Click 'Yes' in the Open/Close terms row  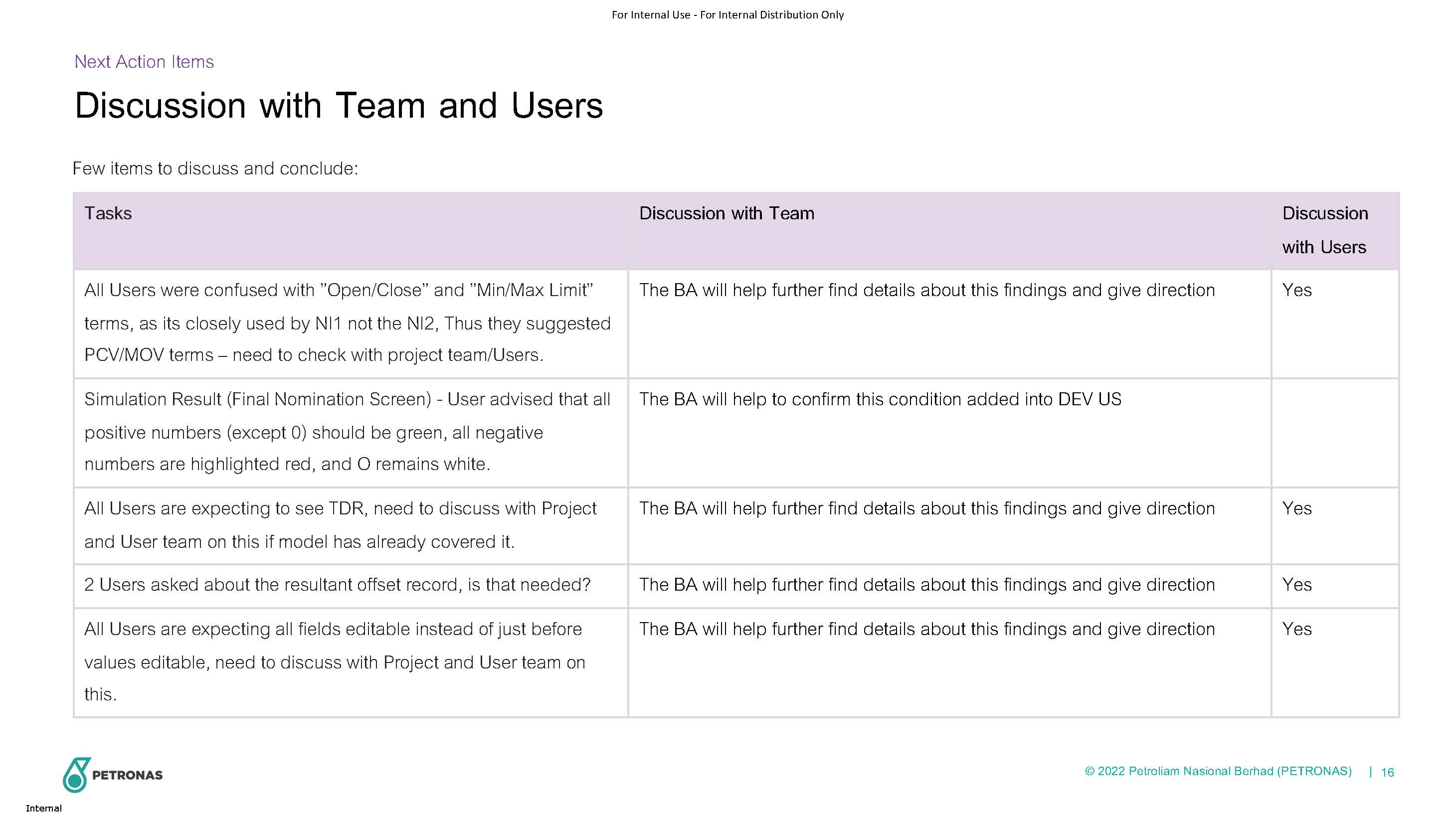coord(1296,291)
